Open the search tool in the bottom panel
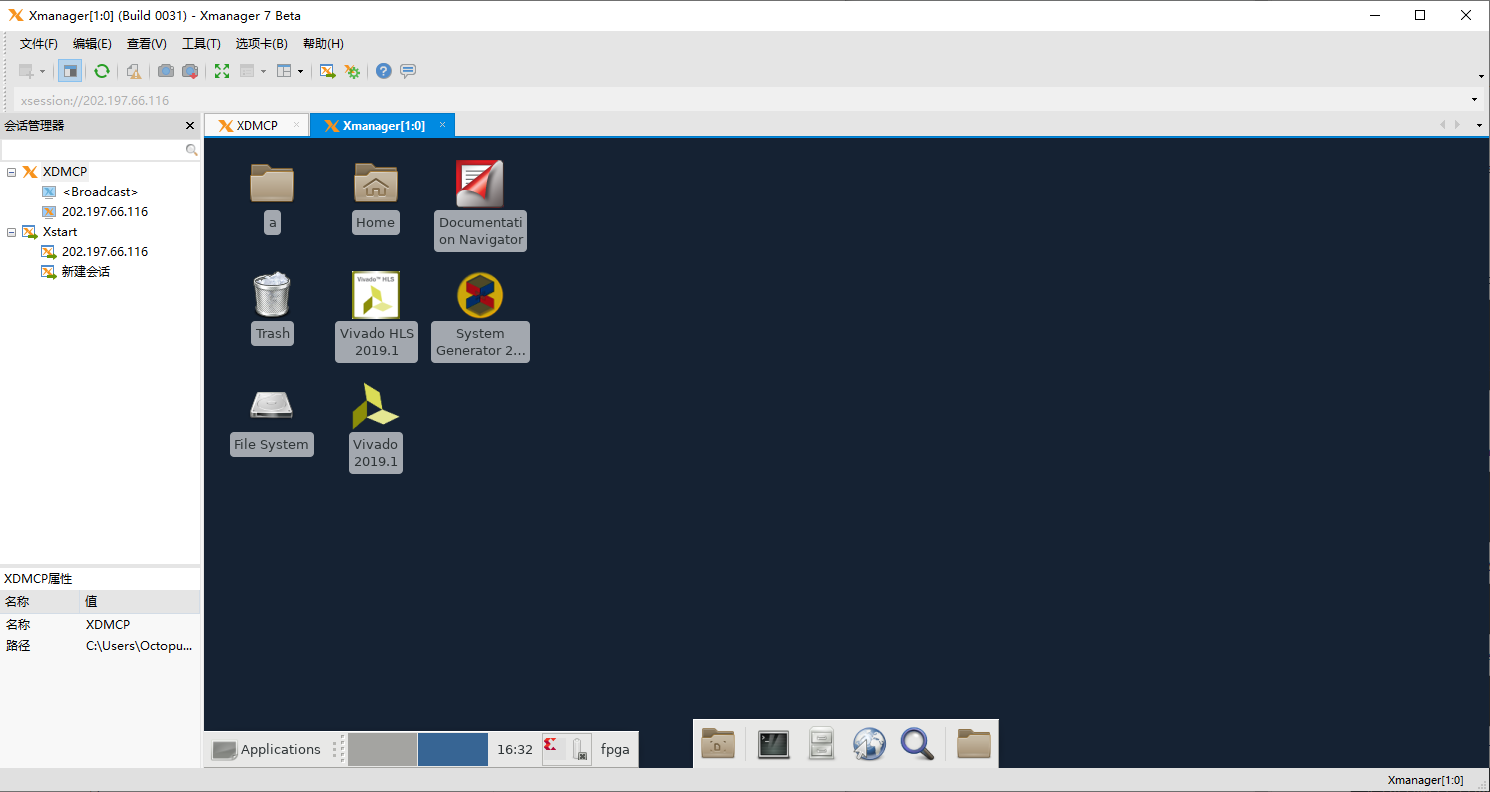 pyautogui.click(x=917, y=744)
